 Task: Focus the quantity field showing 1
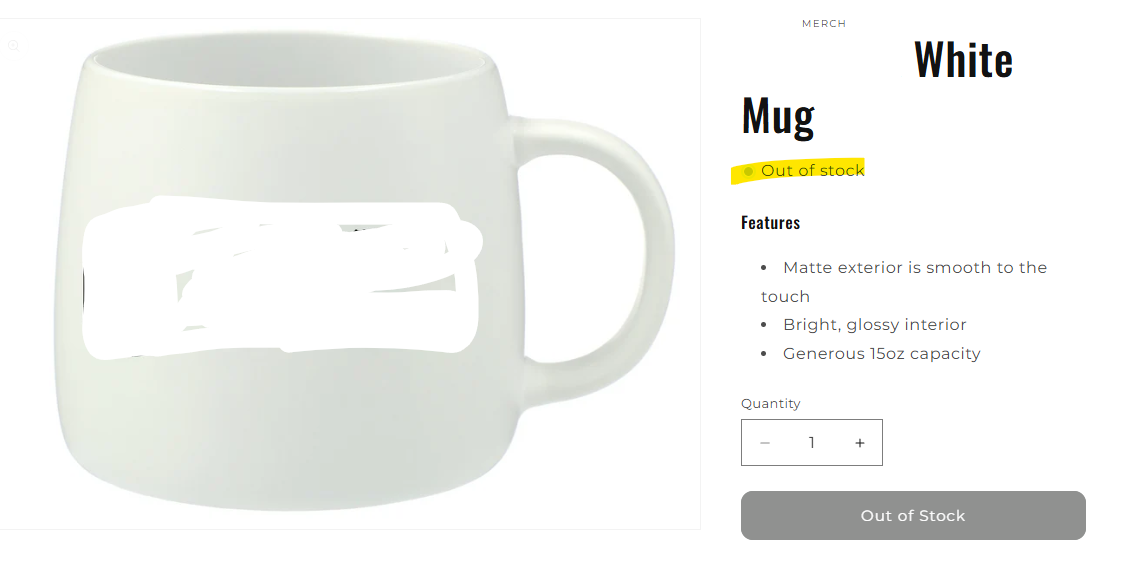click(811, 443)
